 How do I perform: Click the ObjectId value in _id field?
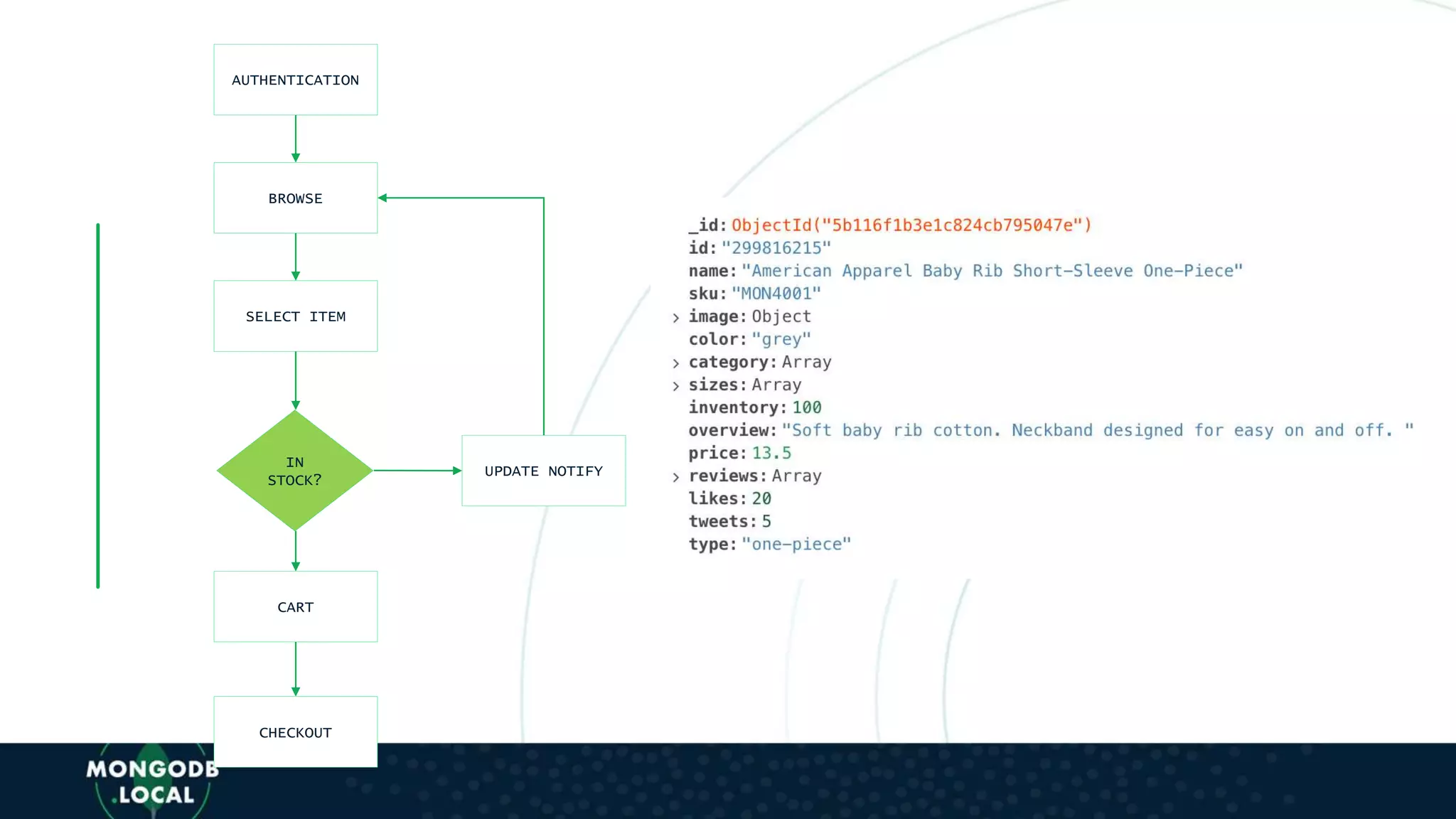coord(911,225)
